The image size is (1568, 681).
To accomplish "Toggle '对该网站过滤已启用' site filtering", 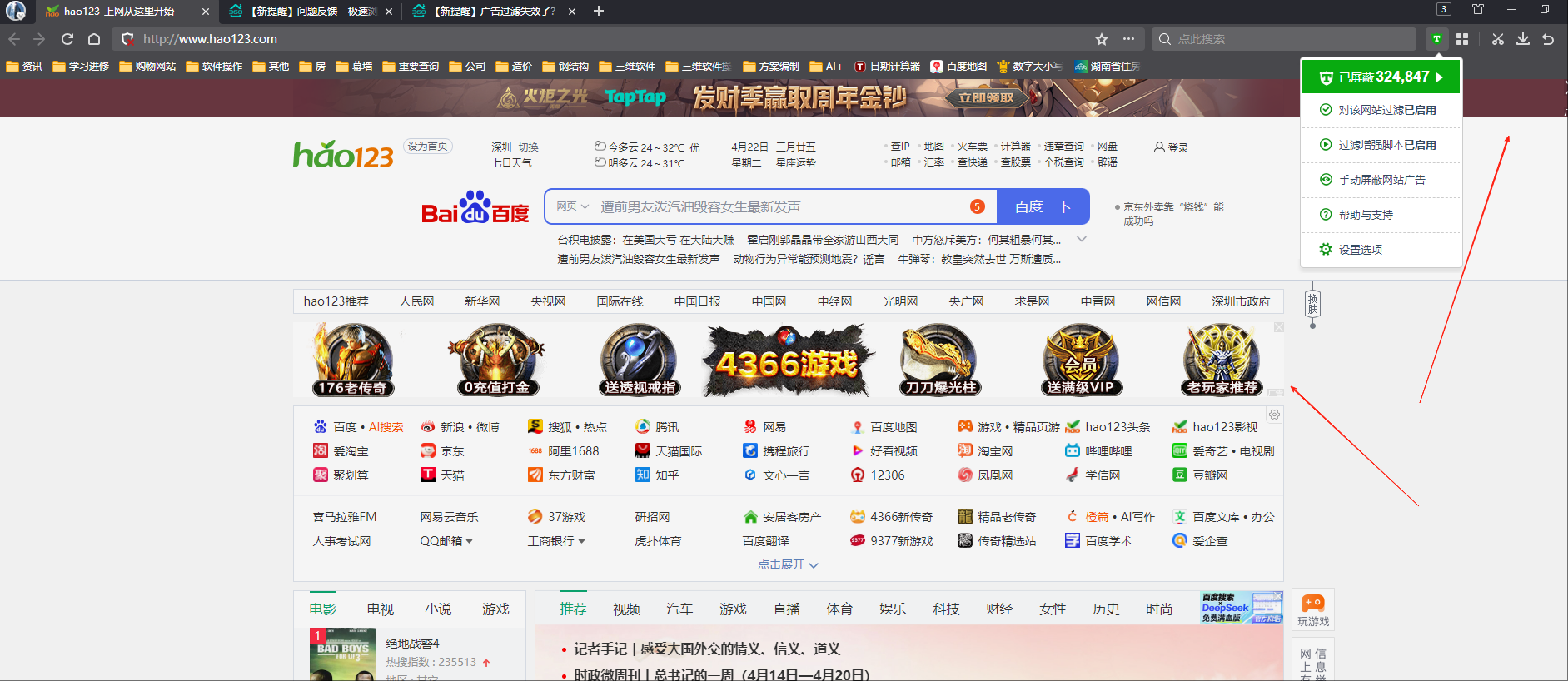I will tap(1386, 110).
